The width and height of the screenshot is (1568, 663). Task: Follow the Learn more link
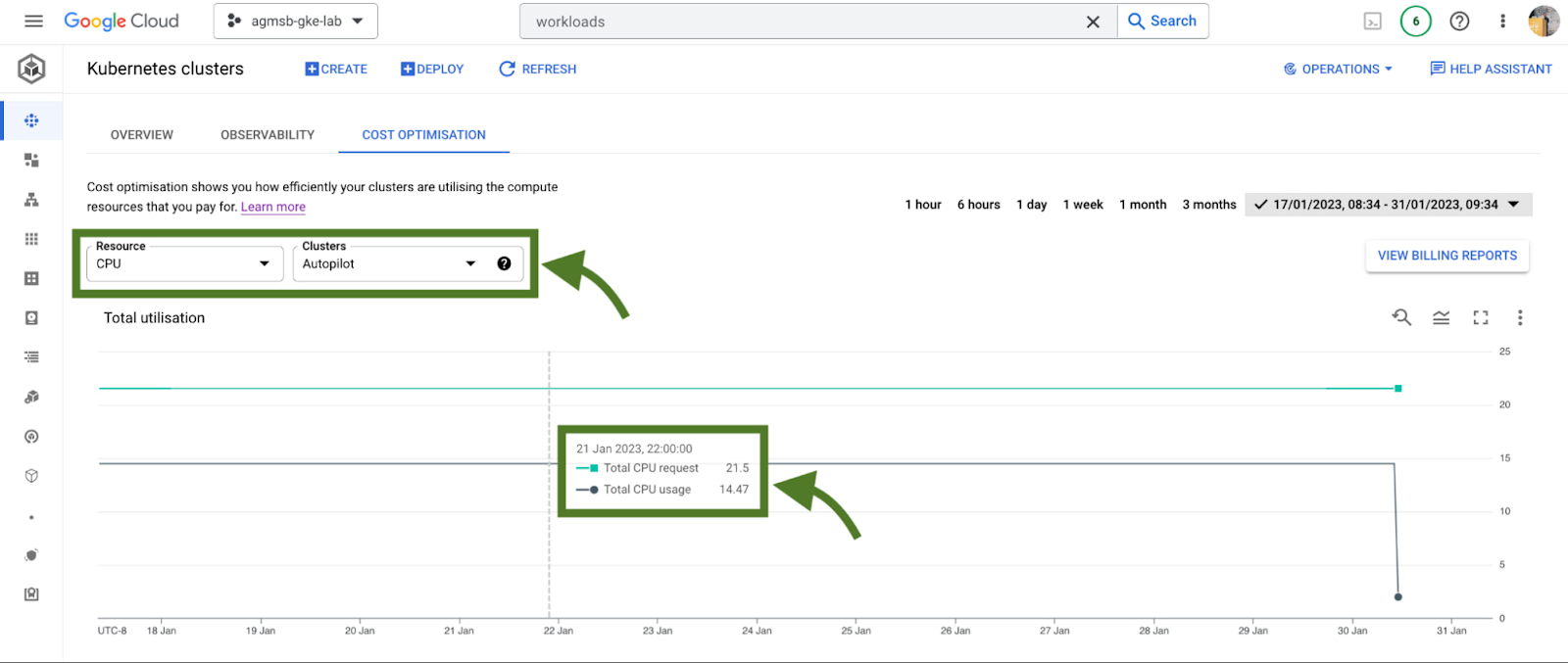click(273, 207)
